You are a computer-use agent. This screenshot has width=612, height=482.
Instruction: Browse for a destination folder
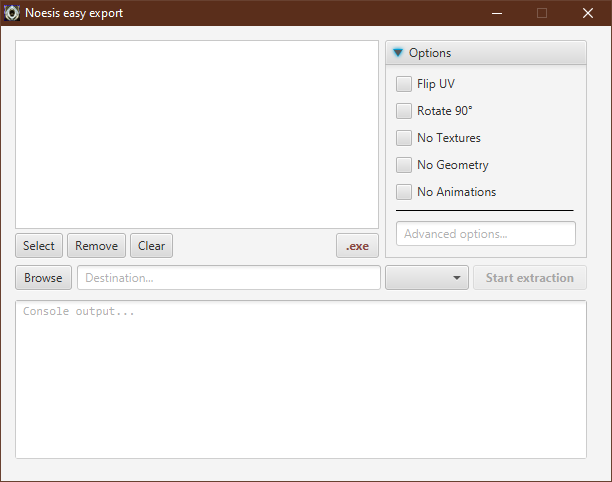tap(43, 278)
